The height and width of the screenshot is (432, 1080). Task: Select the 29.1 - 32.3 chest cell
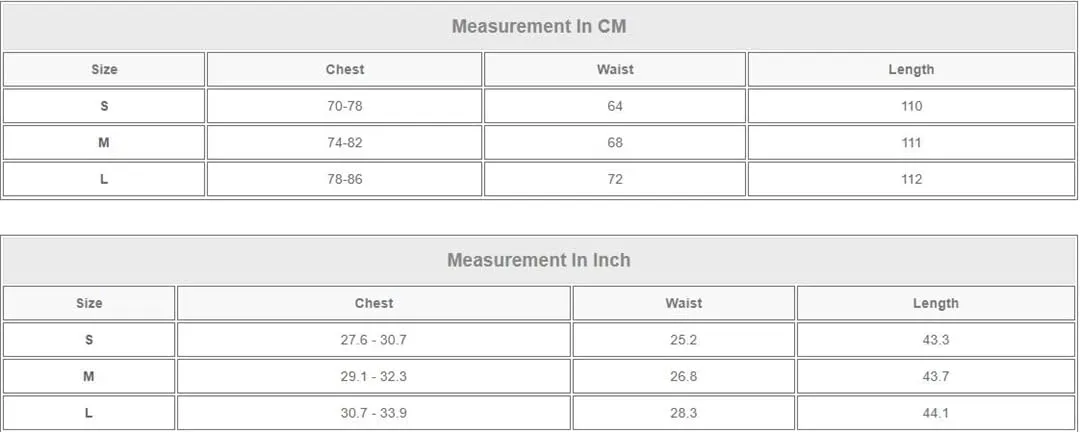(x=374, y=376)
